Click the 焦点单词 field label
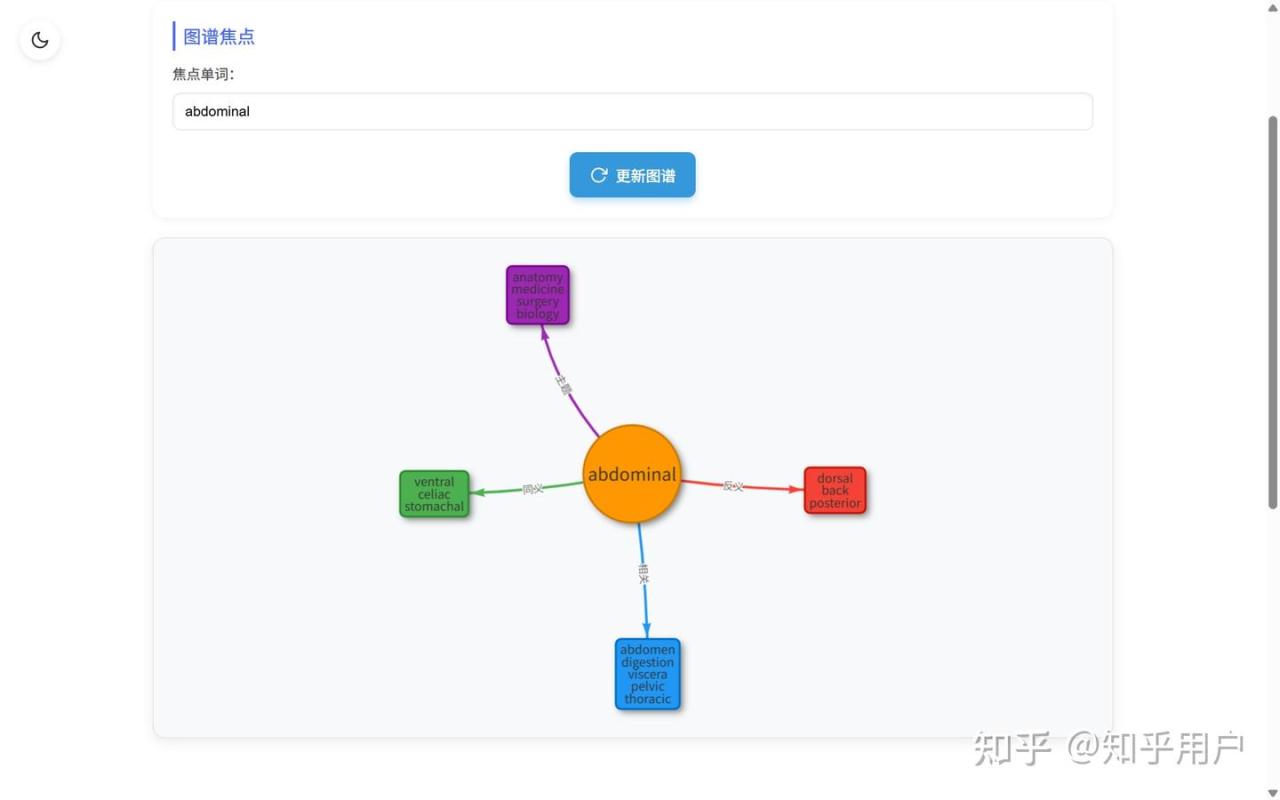Viewport: 1280px width, 800px height. (x=203, y=74)
